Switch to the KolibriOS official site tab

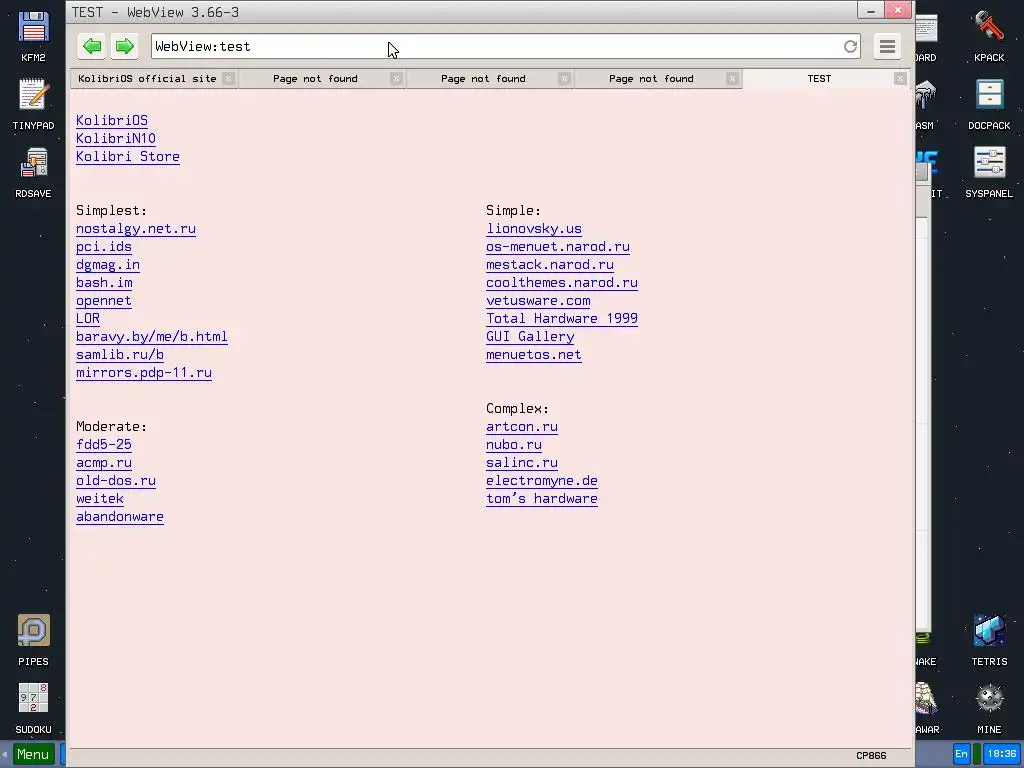[x=147, y=78]
